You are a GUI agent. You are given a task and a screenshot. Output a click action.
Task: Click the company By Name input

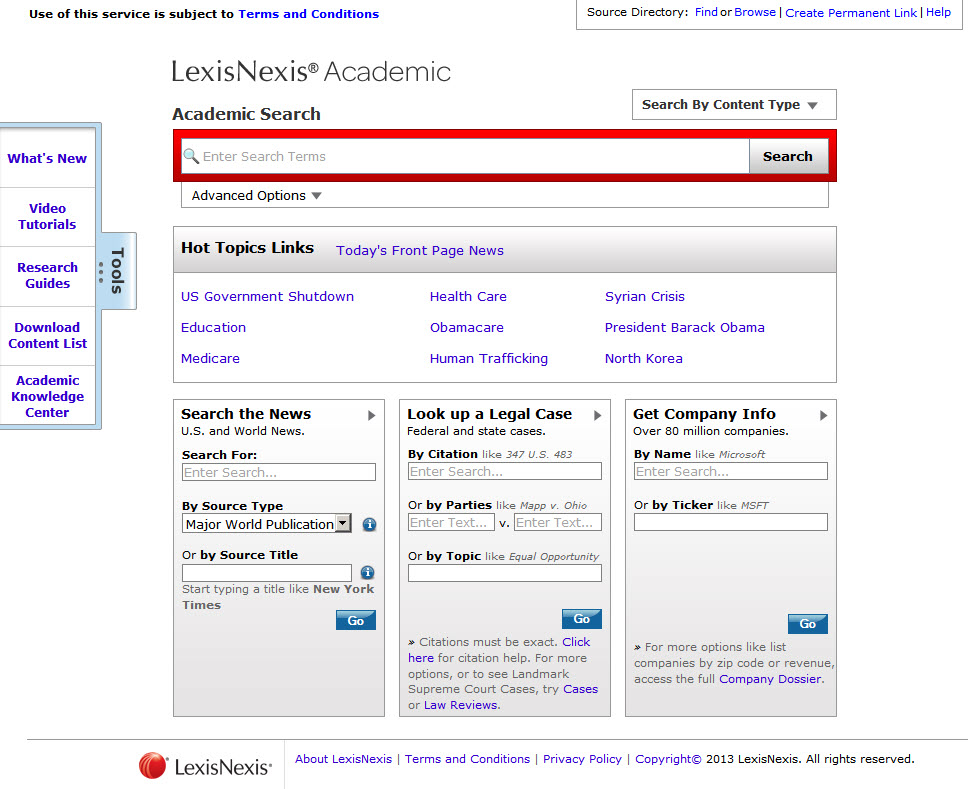point(730,471)
